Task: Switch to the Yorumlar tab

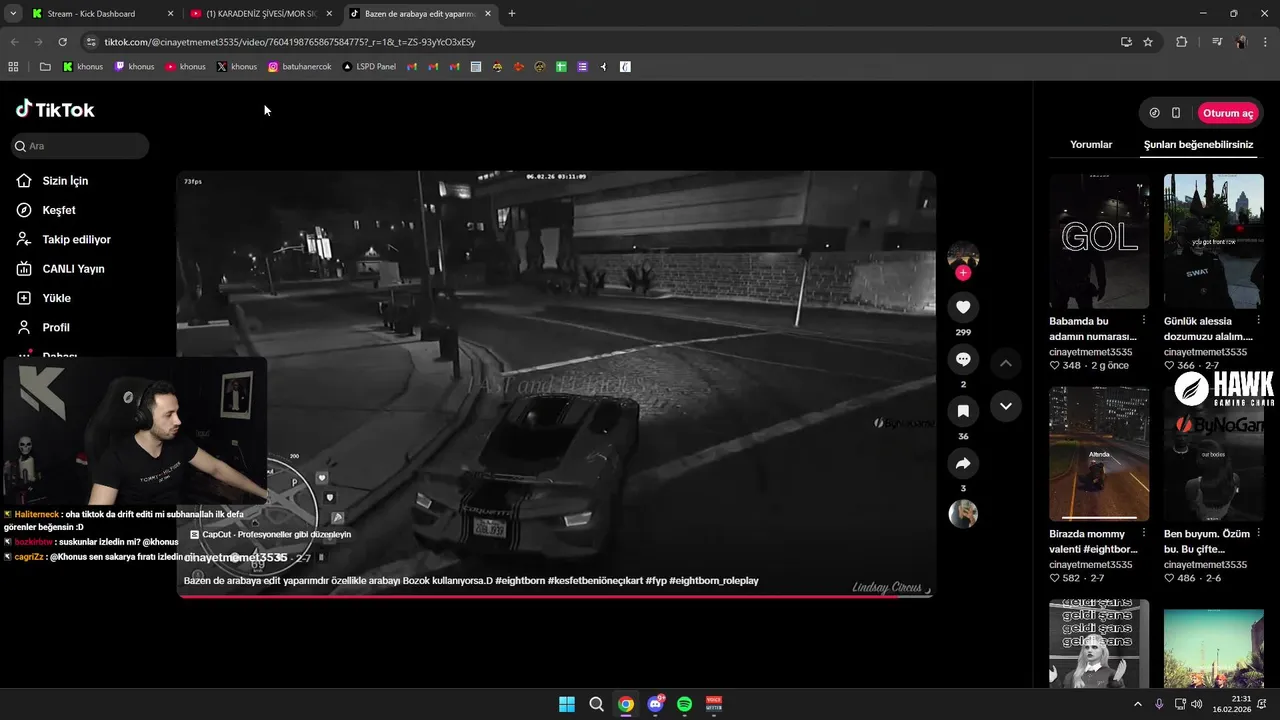Action: (1091, 144)
